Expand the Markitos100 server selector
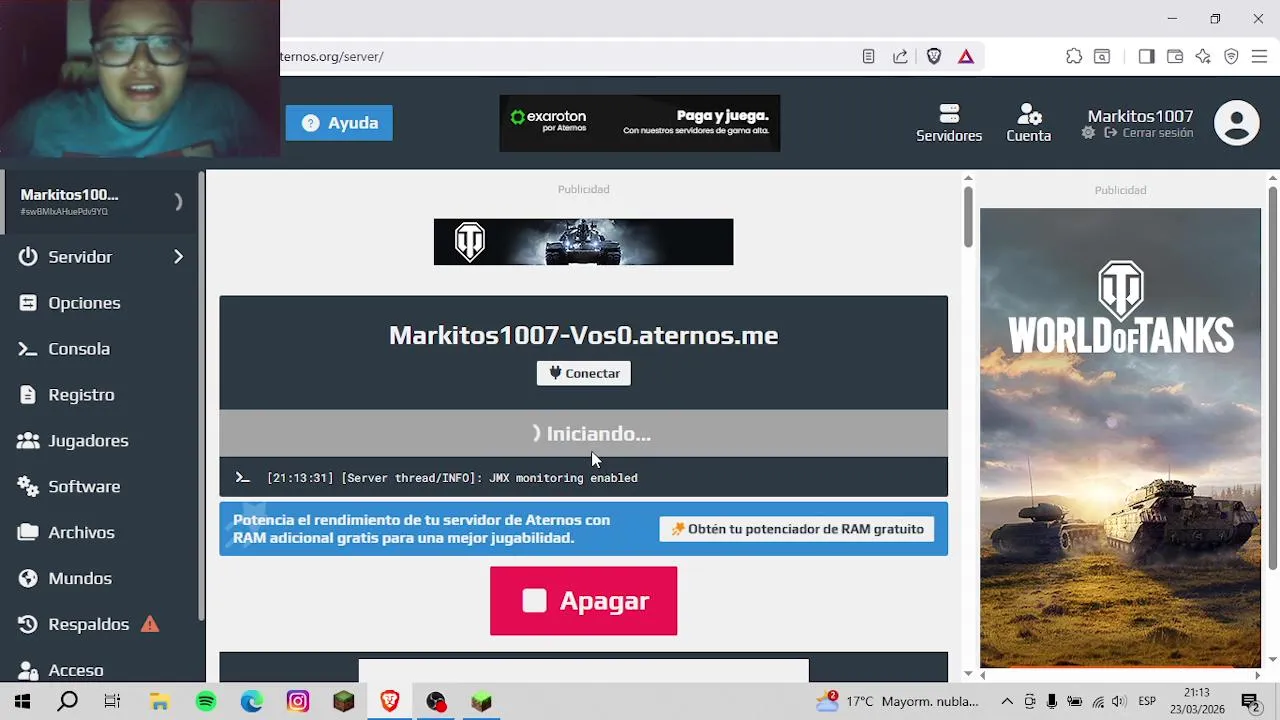Image resolution: width=1280 pixels, height=720 pixels. pyautogui.click(x=101, y=201)
